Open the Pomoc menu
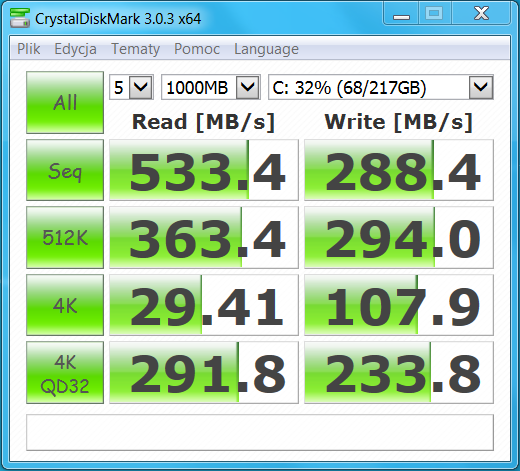This screenshot has height=471, width=520. pos(197,49)
